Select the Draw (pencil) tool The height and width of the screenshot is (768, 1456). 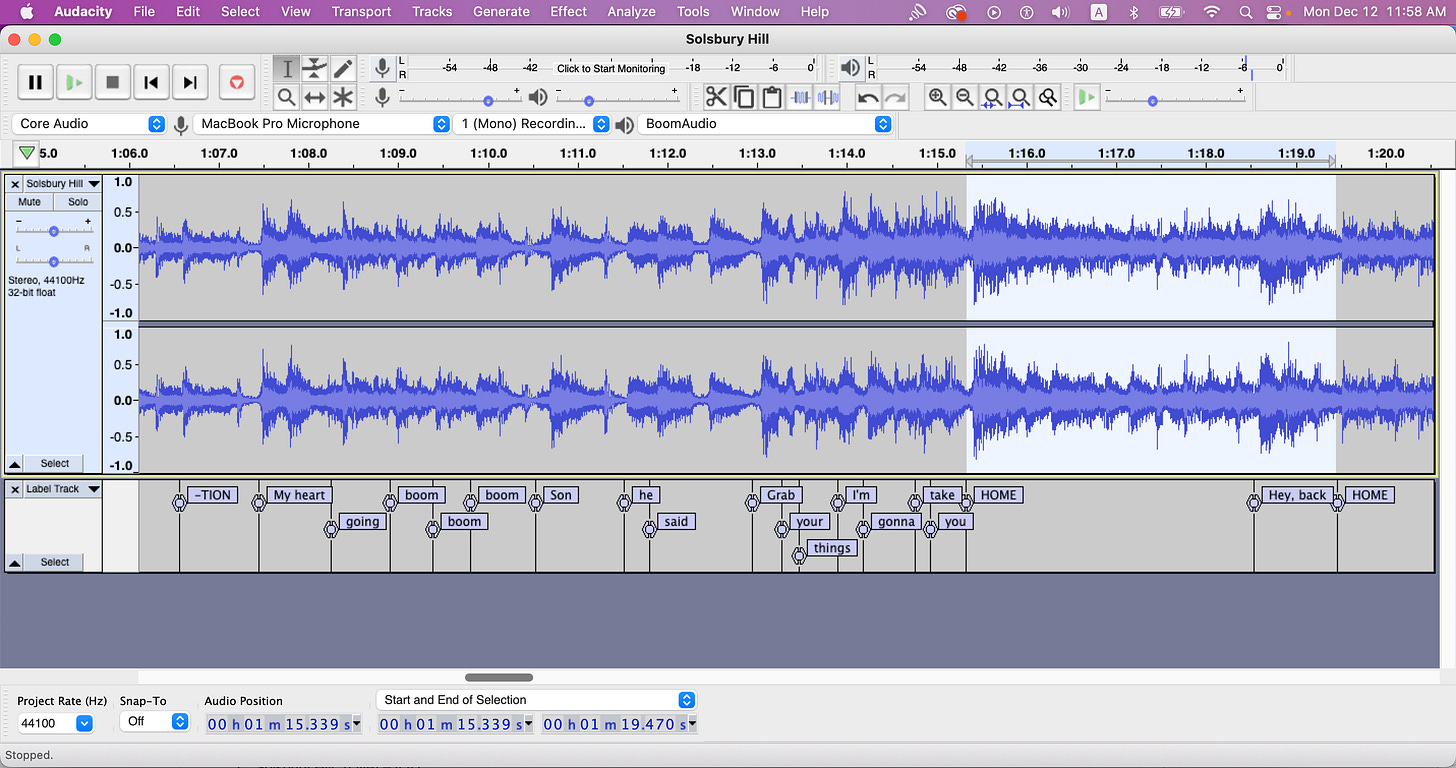tap(343, 69)
